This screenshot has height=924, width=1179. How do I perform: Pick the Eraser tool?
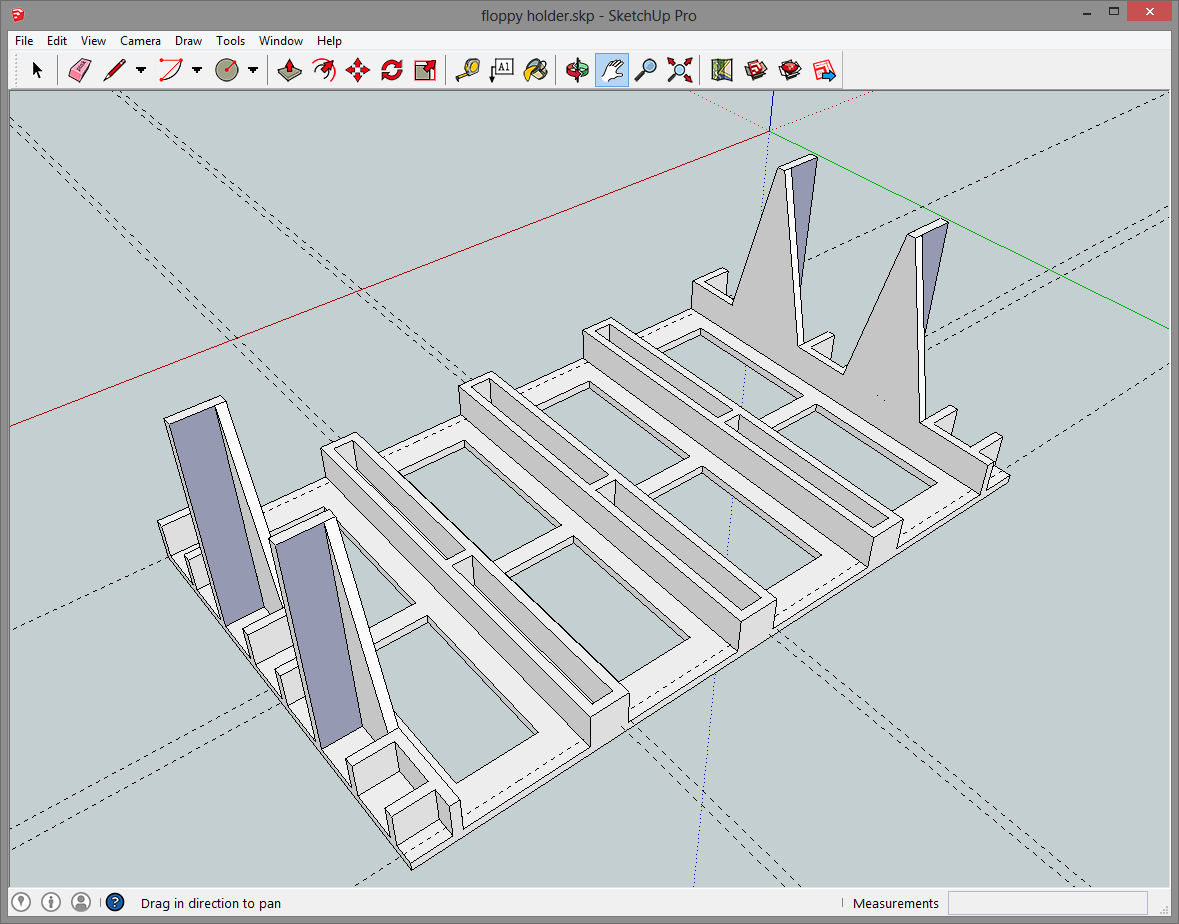[x=80, y=70]
